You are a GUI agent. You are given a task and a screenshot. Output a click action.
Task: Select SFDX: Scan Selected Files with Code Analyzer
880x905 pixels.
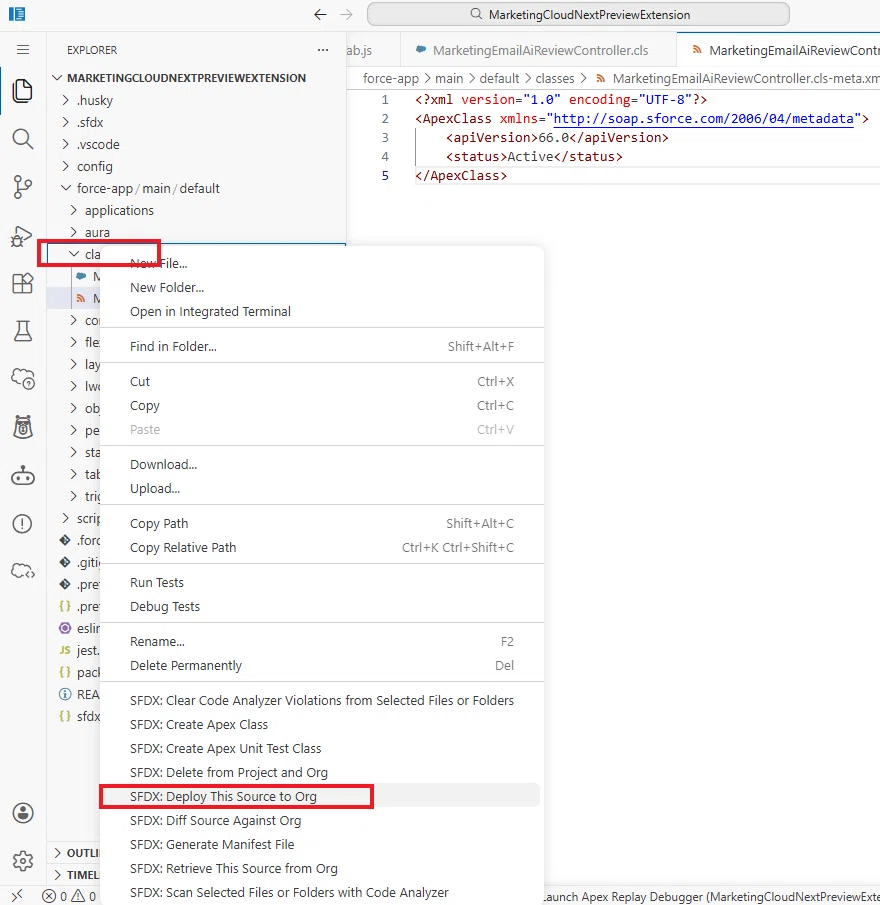coord(322,893)
